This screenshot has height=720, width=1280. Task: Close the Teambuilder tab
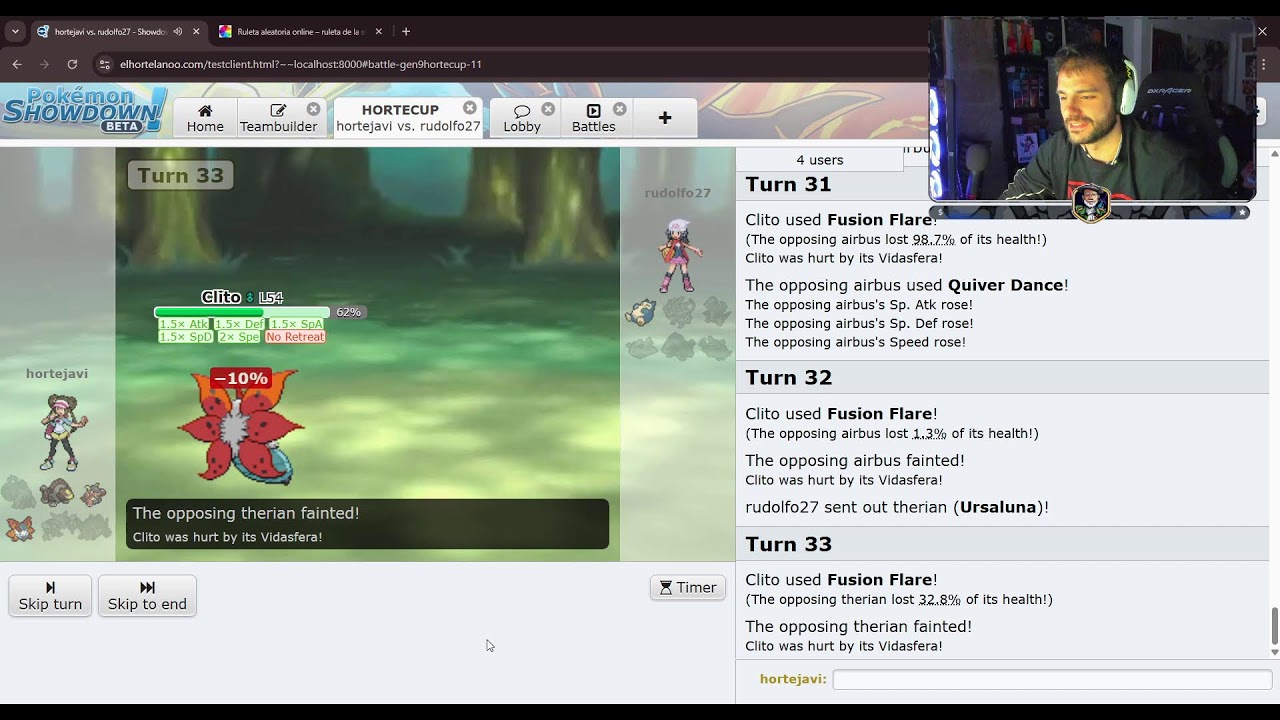point(314,109)
